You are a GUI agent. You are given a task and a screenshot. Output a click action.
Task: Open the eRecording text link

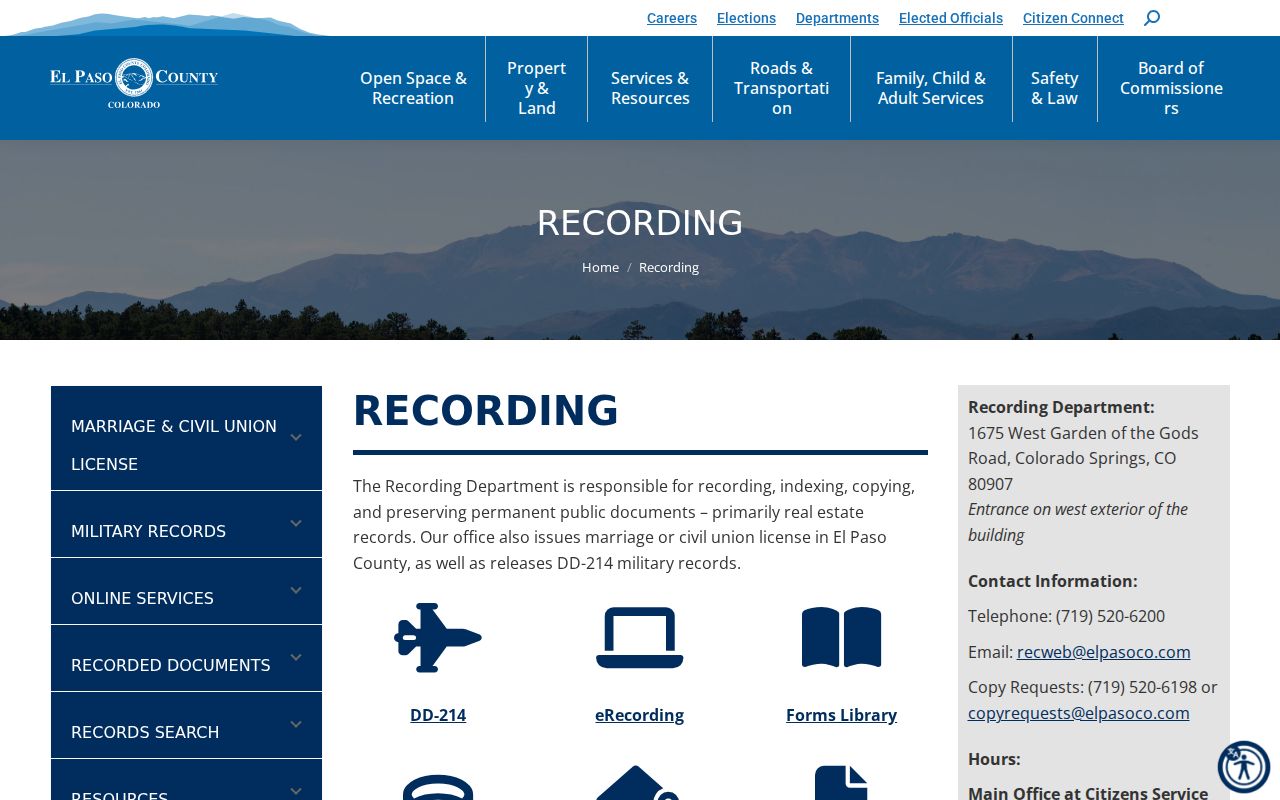(x=639, y=715)
